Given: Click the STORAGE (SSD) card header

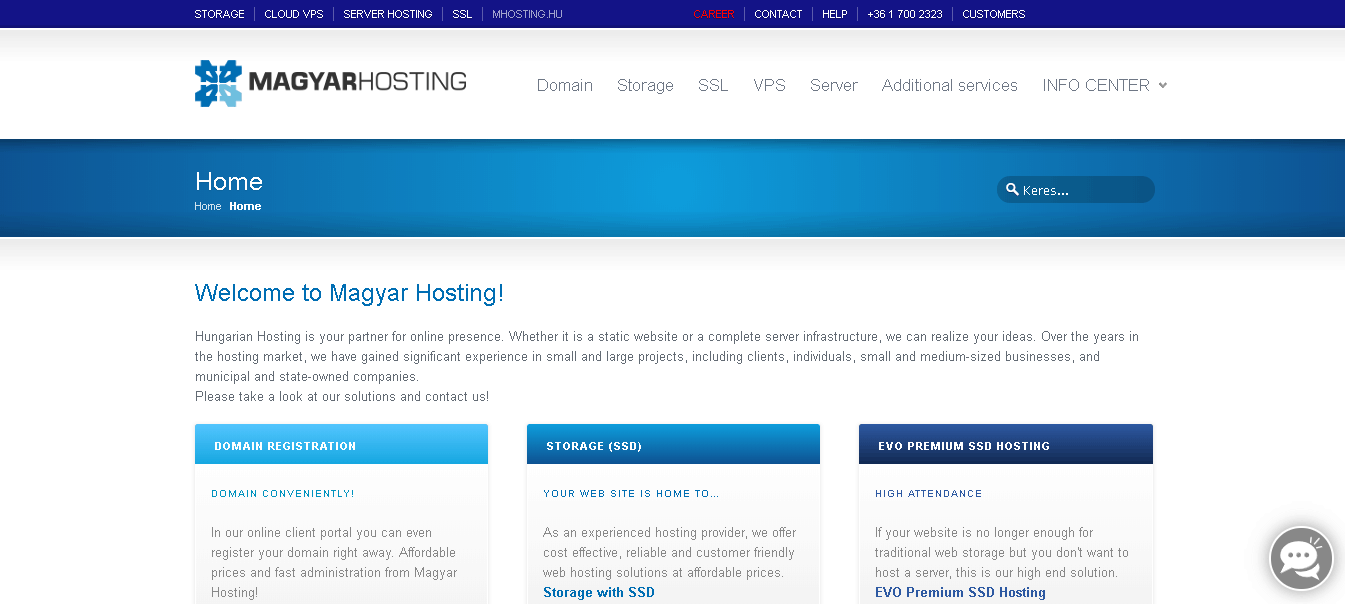Looking at the screenshot, I should point(673,444).
